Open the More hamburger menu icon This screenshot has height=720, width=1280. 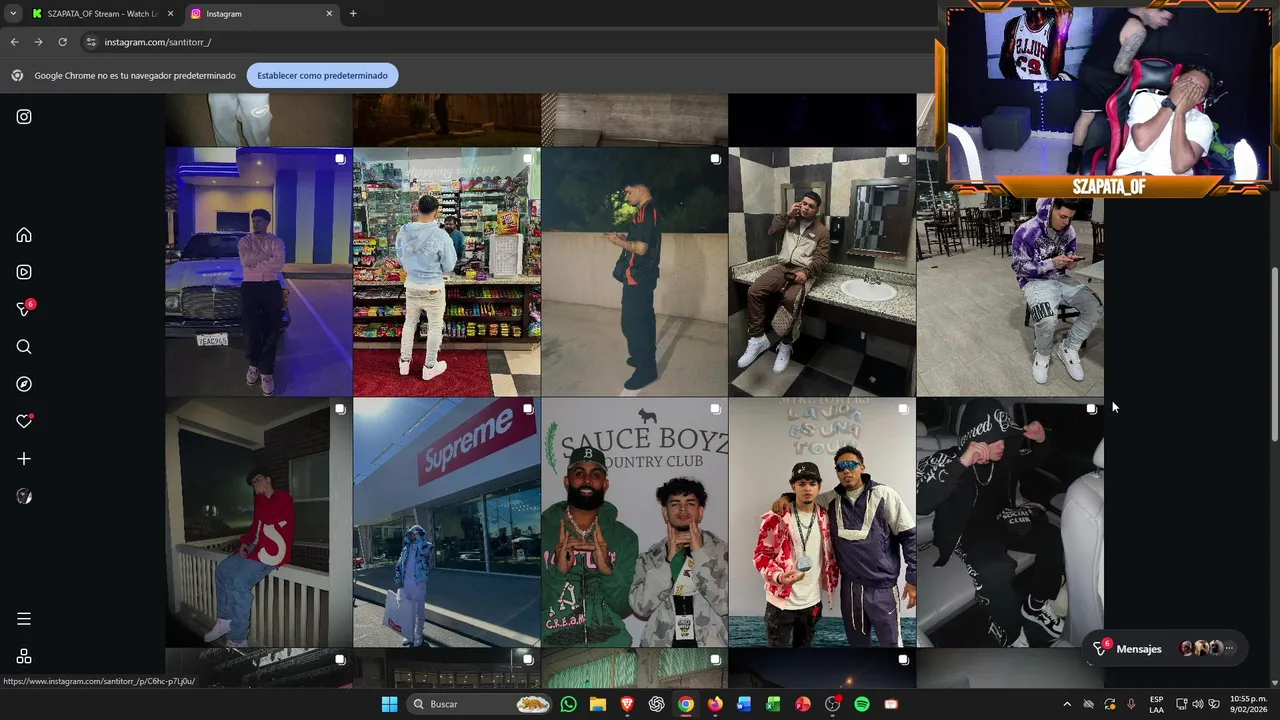click(x=24, y=619)
